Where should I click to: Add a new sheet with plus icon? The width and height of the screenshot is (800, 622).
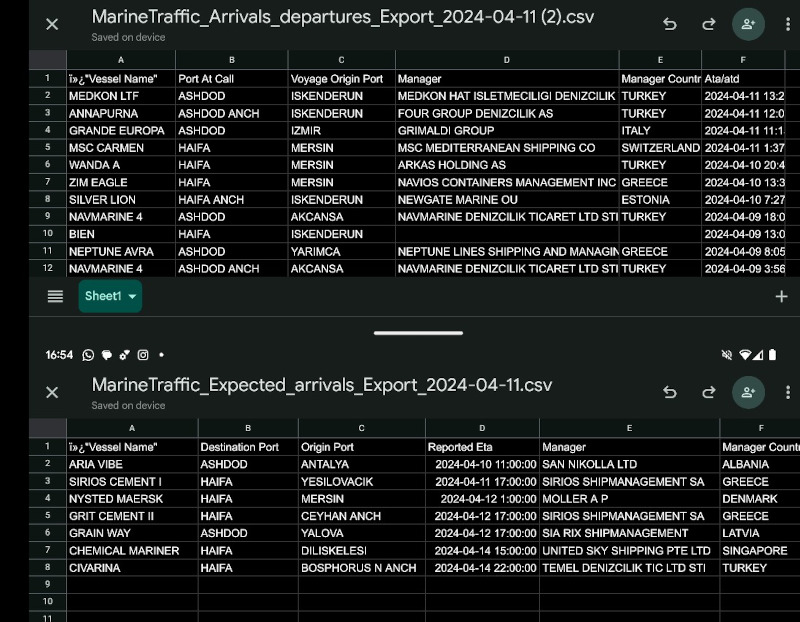click(x=781, y=296)
